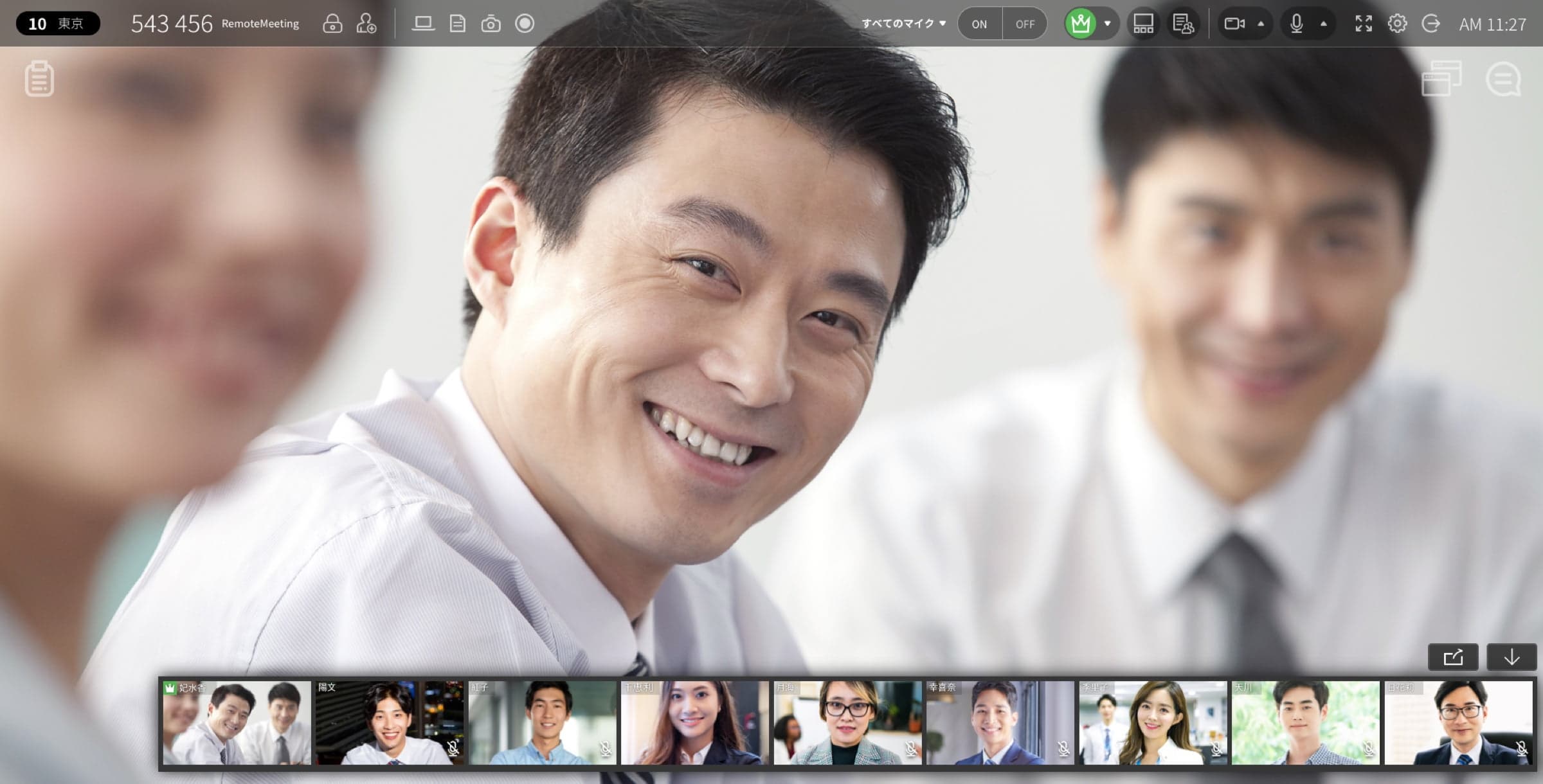This screenshot has height=784, width=1543.
Task: Open the すべてのマイク dropdown
Action: coord(903,24)
